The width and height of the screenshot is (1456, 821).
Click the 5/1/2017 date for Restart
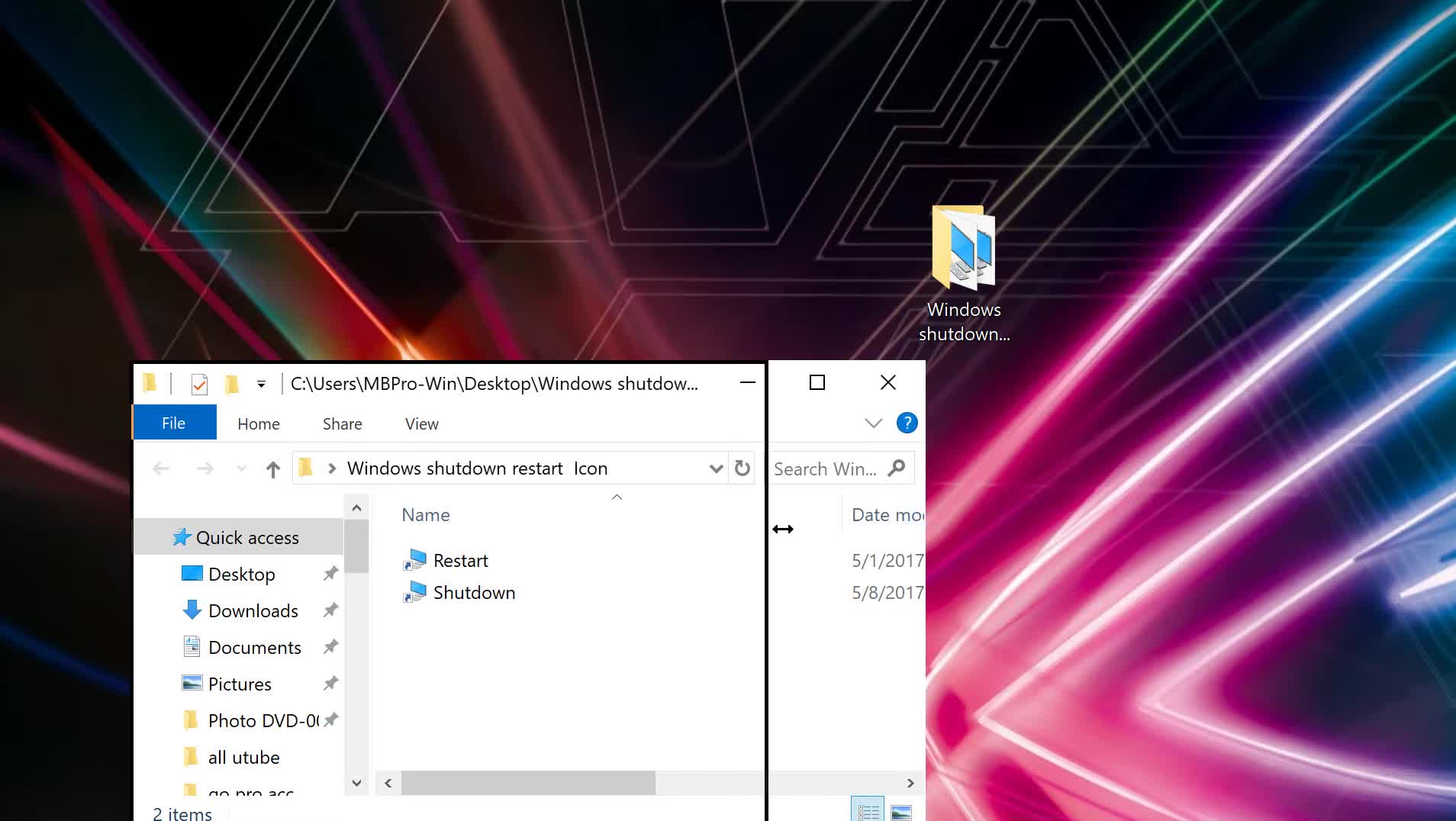click(887, 561)
